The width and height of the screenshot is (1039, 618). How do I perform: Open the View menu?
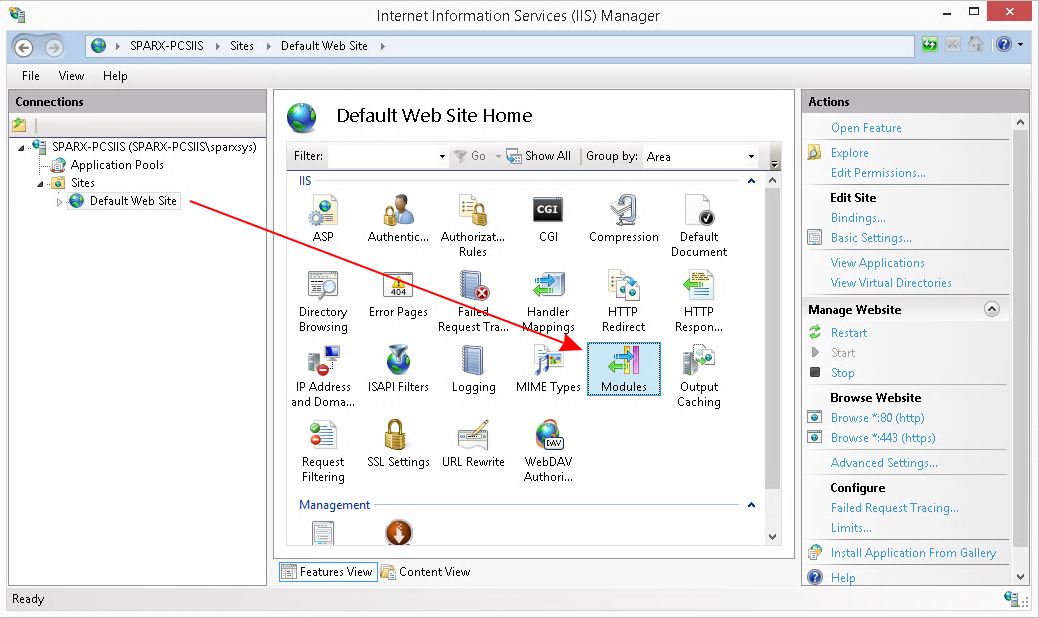[x=71, y=76]
